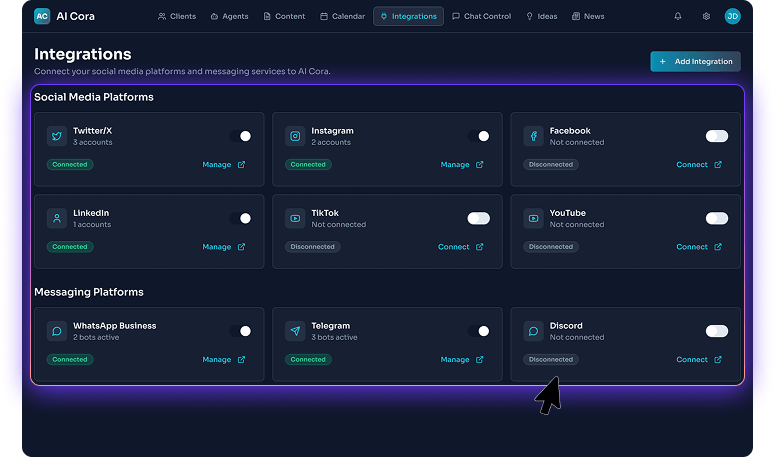The width and height of the screenshot is (775, 457).
Task: Click the '3 bots active' Telegram text
Action: pyautogui.click(x=334, y=337)
